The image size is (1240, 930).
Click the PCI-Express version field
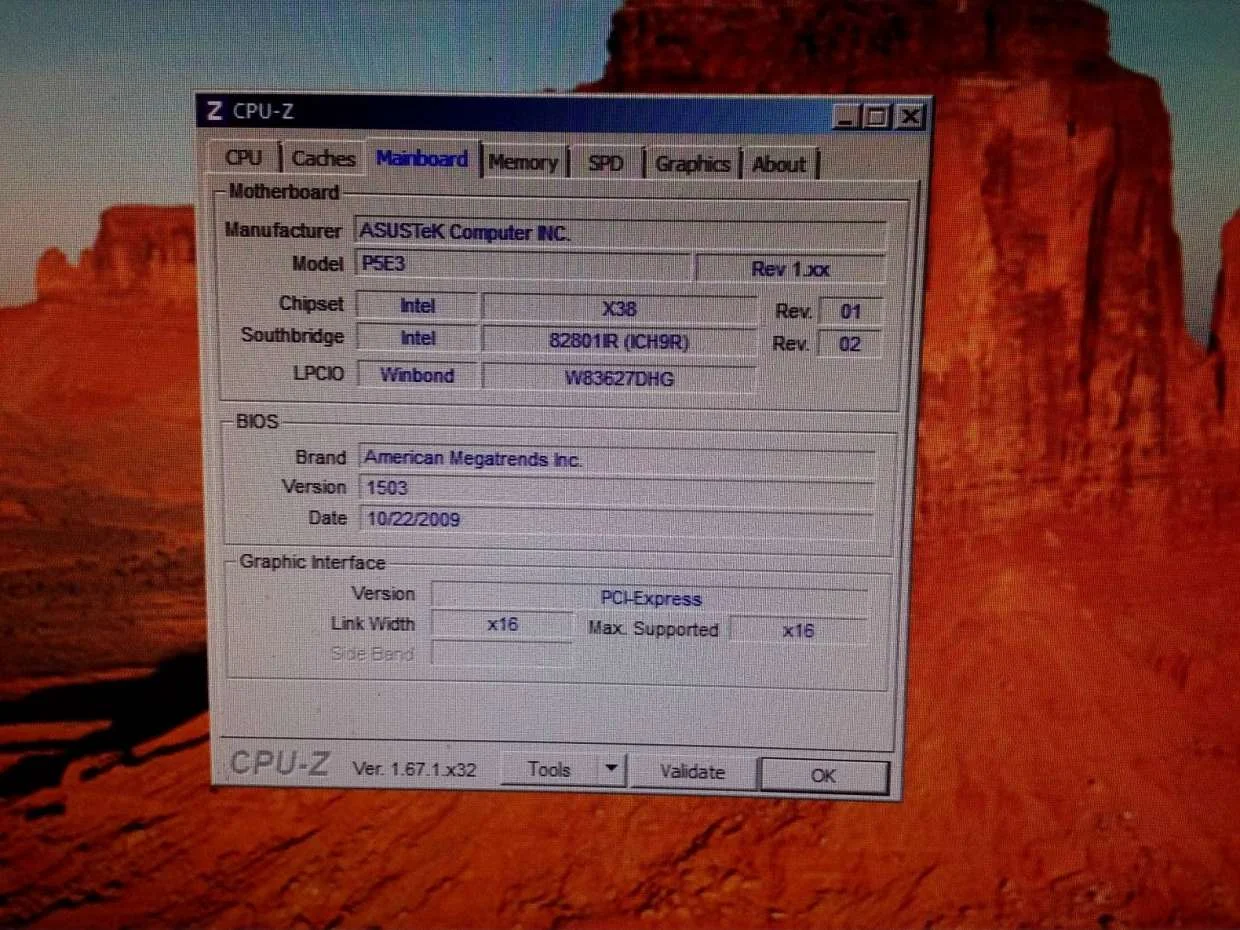pyautogui.click(x=650, y=598)
